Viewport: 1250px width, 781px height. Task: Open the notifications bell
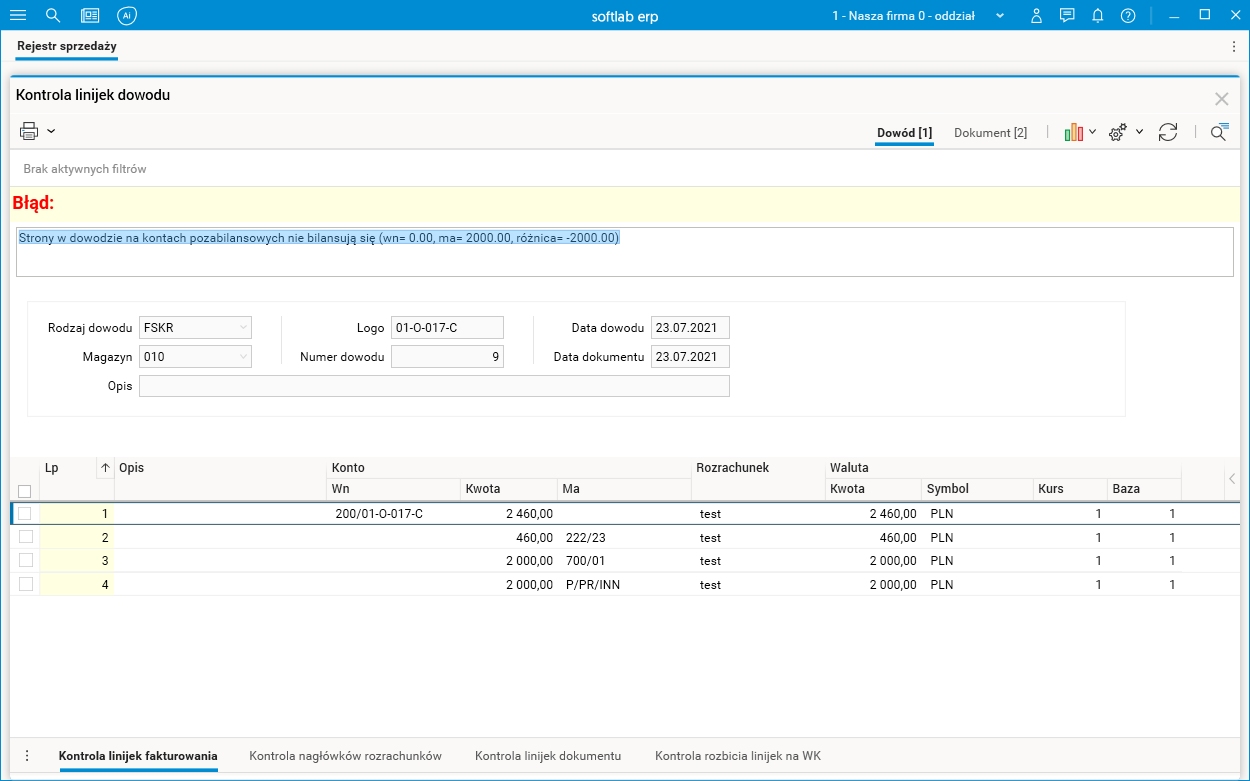click(x=1098, y=16)
